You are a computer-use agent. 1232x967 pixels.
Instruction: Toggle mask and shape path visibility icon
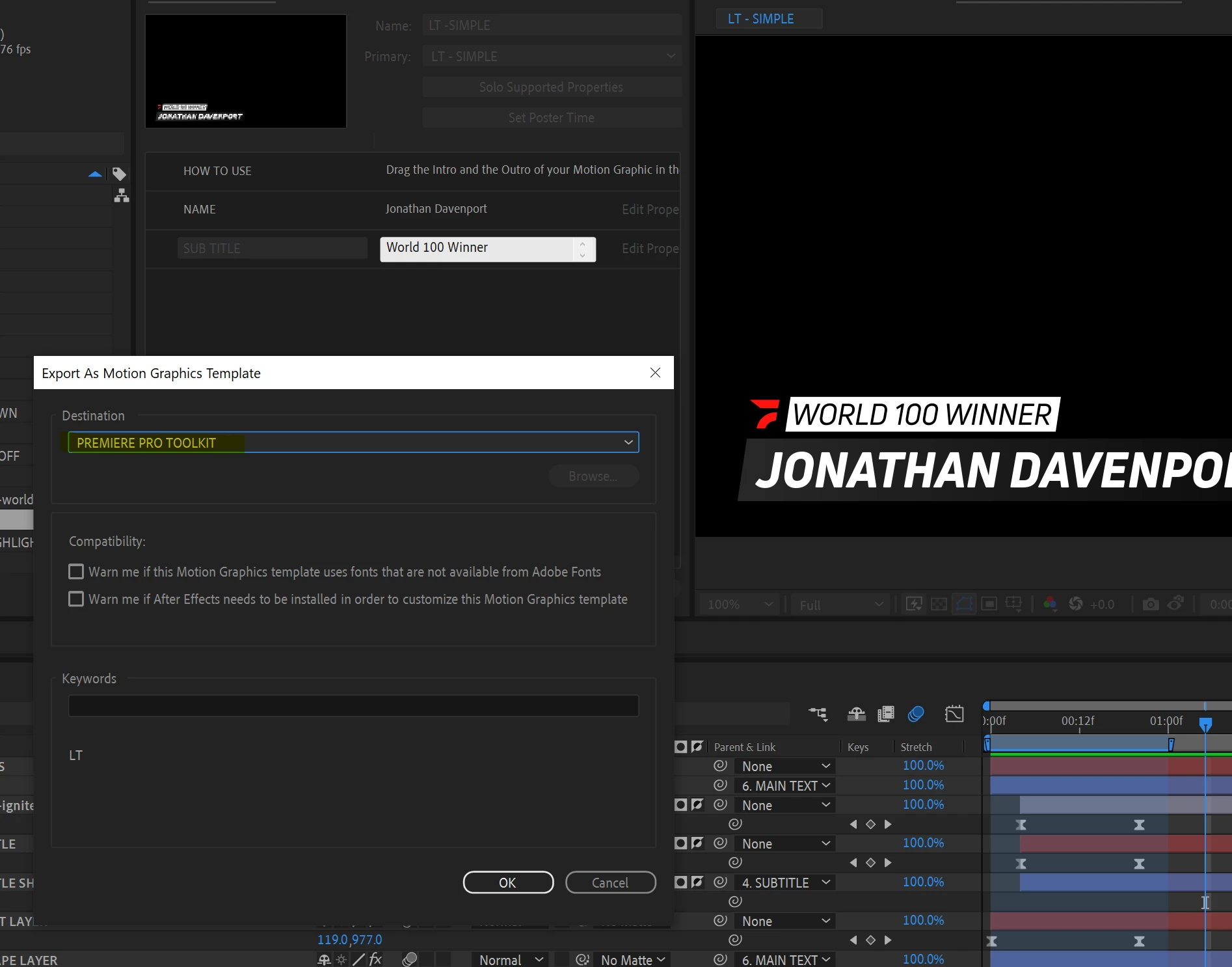pyautogui.click(x=964, y=605)
